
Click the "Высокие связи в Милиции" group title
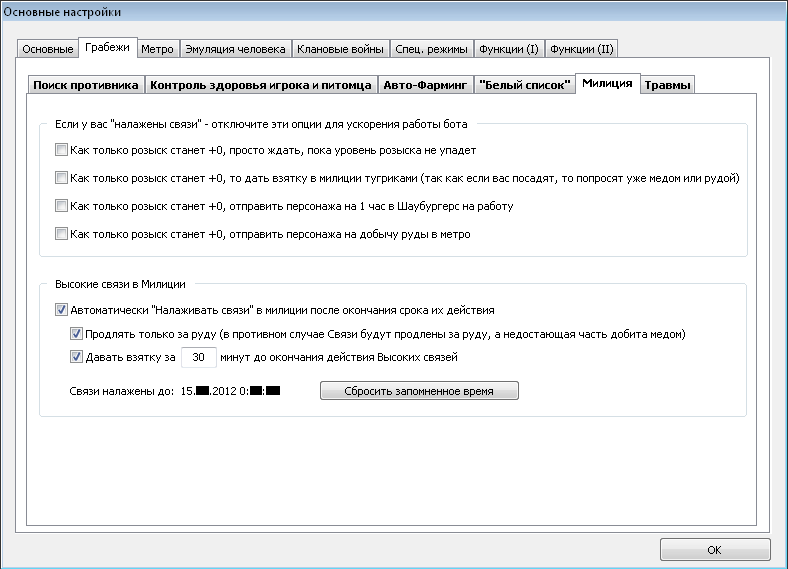click(120, 284)
